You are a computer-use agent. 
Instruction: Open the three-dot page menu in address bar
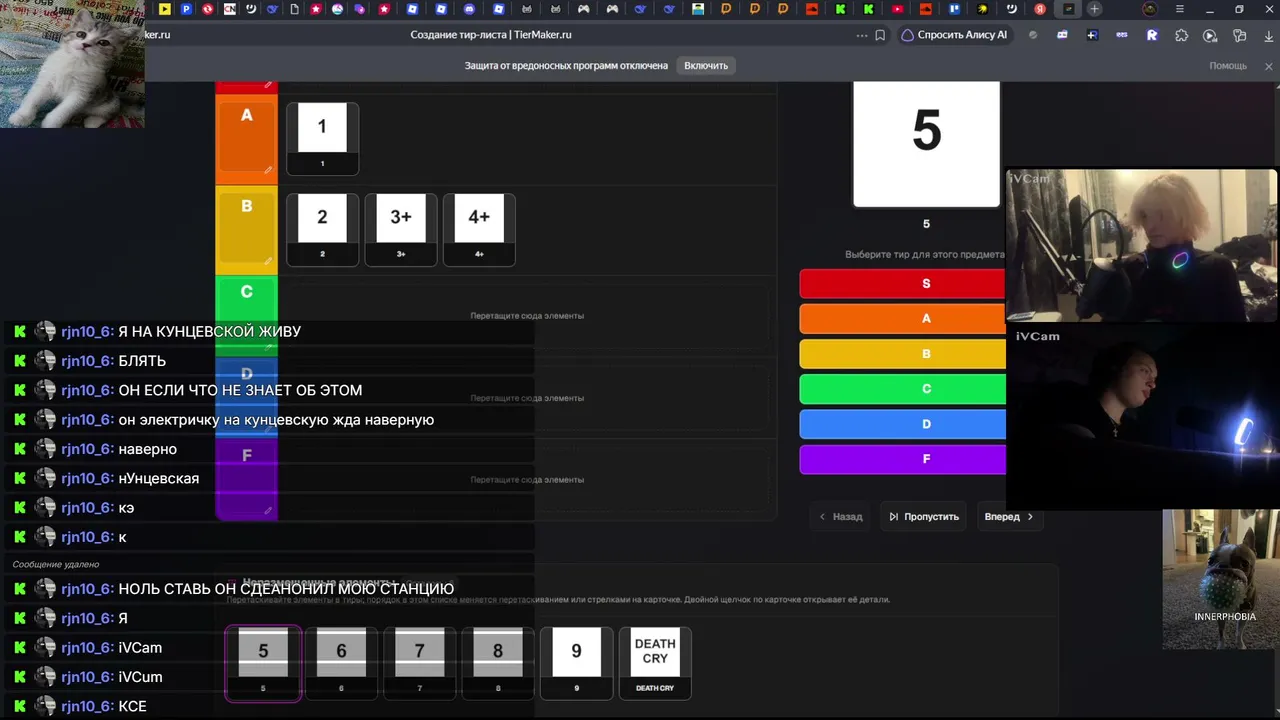pos(862,35)
